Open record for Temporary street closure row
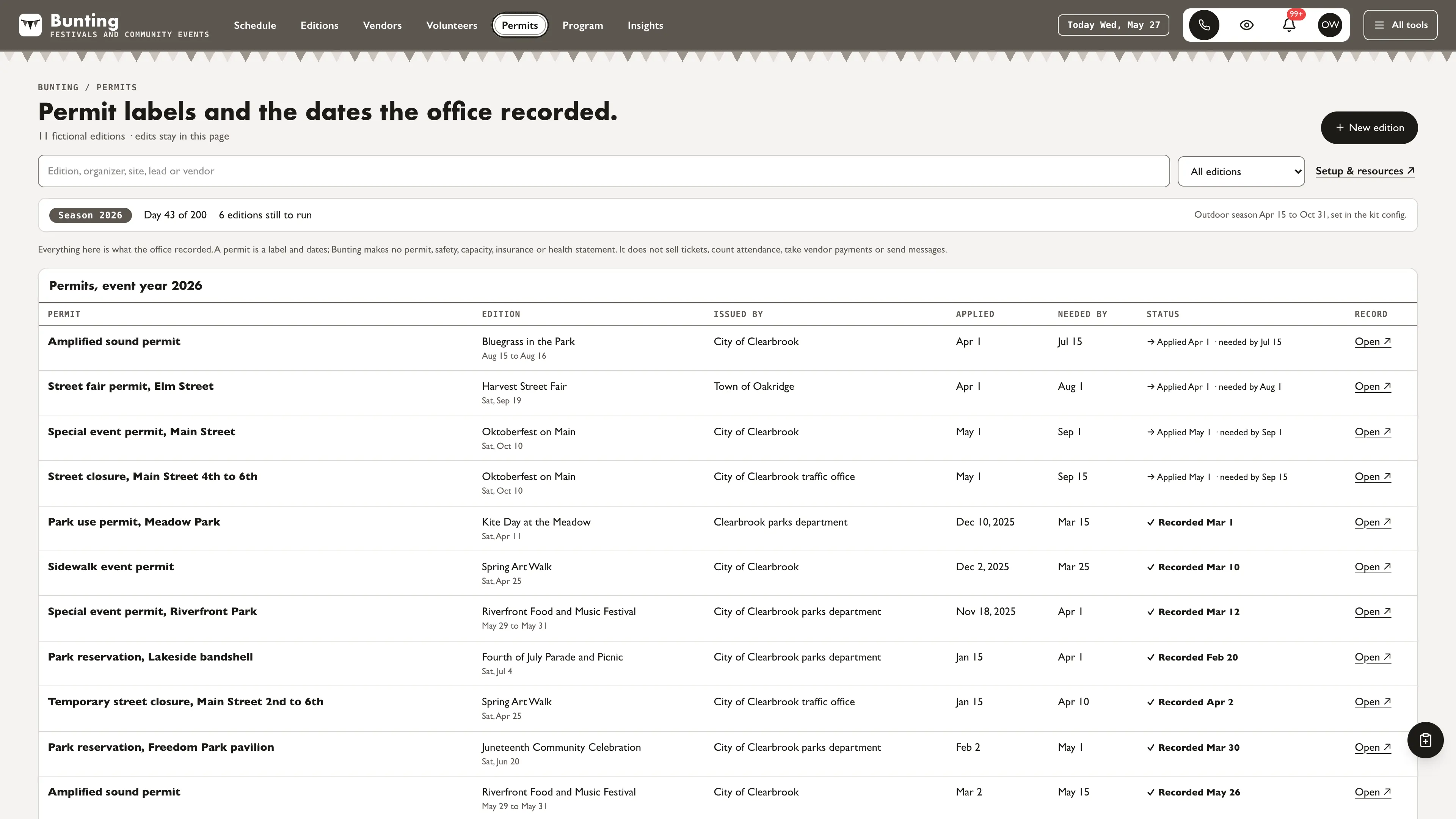This screenshot has width=1456, height=819. tap(1372, 702)
